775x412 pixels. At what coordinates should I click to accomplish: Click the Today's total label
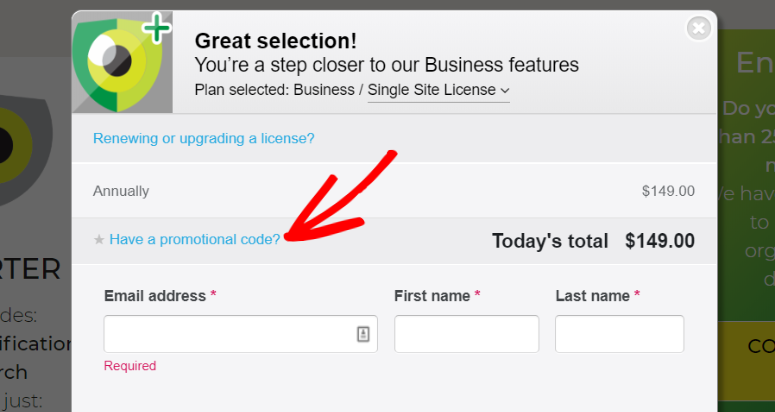pos(550,241)
